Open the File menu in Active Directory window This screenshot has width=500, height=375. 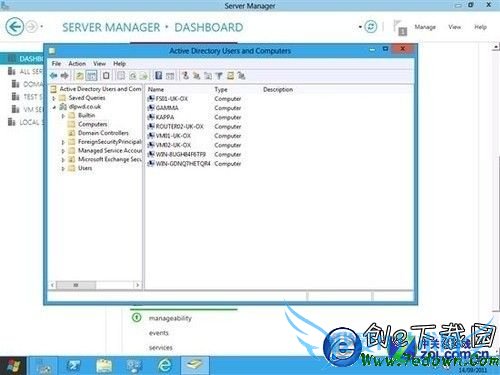pyautogui.click(x=56, y=63)
